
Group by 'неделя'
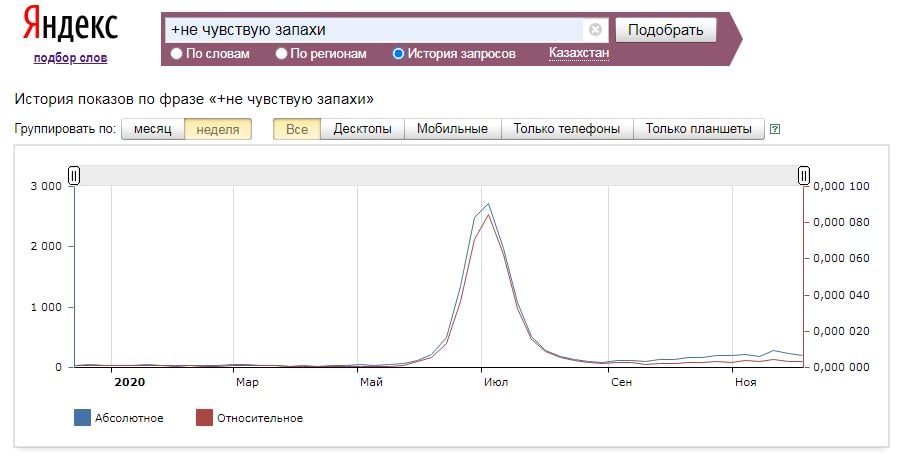(218, 129)
